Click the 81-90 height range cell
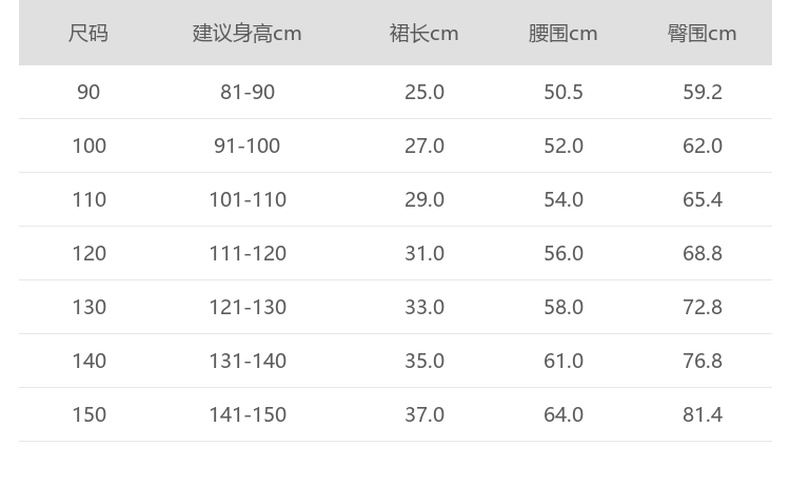The height and width of the screenshot is (485, 790). pos(247,92)
